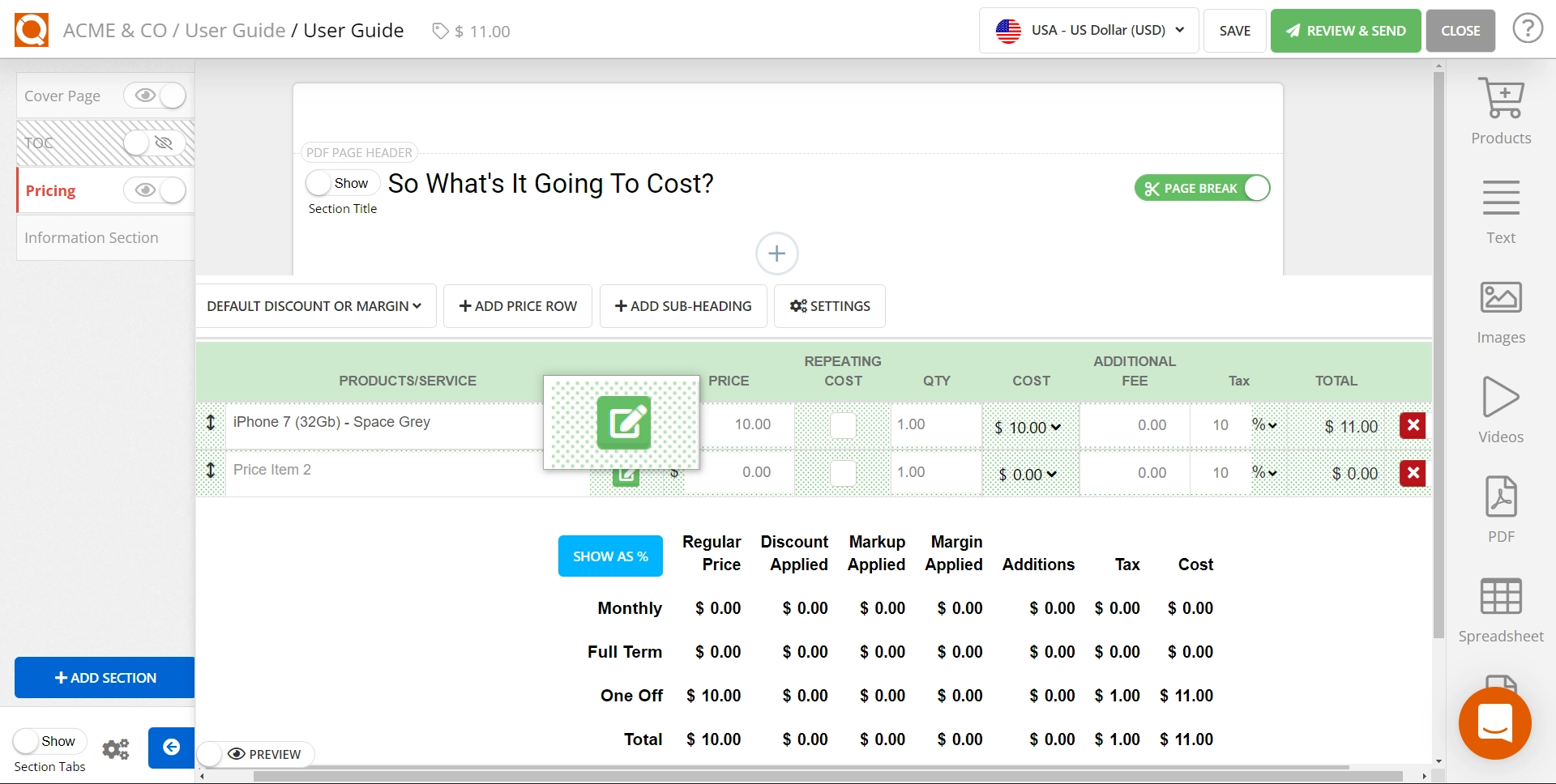
Task: Insert a Spreadsheet block
Action: tap(1500, 597)
